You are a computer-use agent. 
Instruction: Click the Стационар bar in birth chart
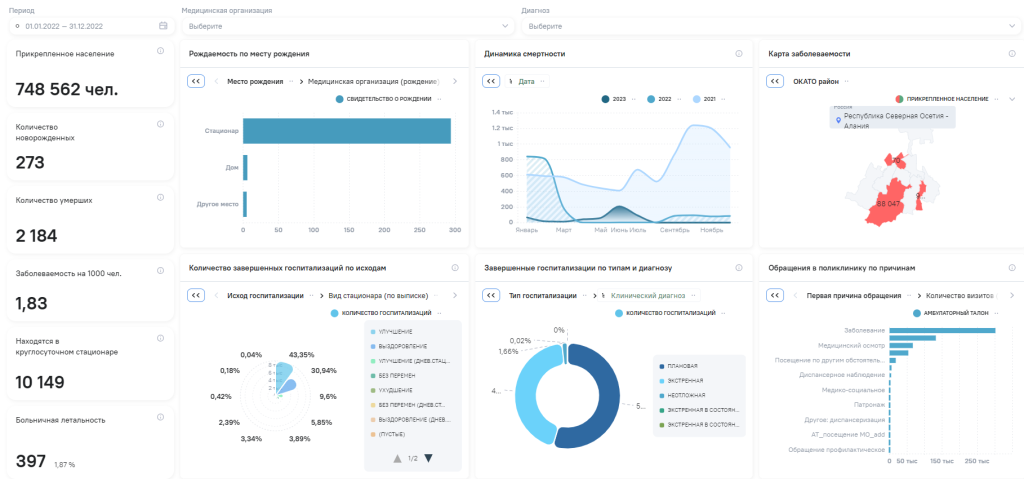click(346, 131)
